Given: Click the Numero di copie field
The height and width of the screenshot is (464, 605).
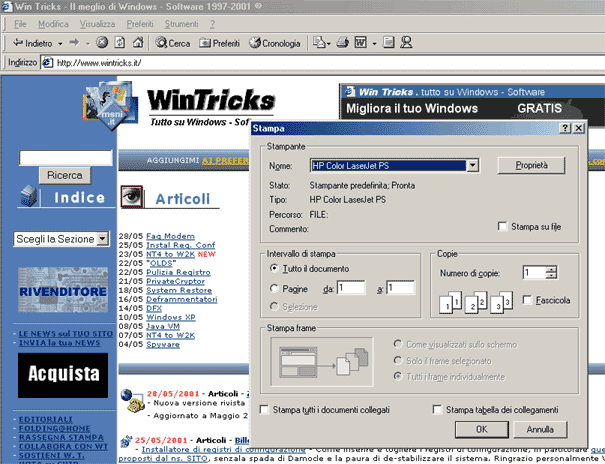Looking at the screenshot, I should (x=534, y=273).
